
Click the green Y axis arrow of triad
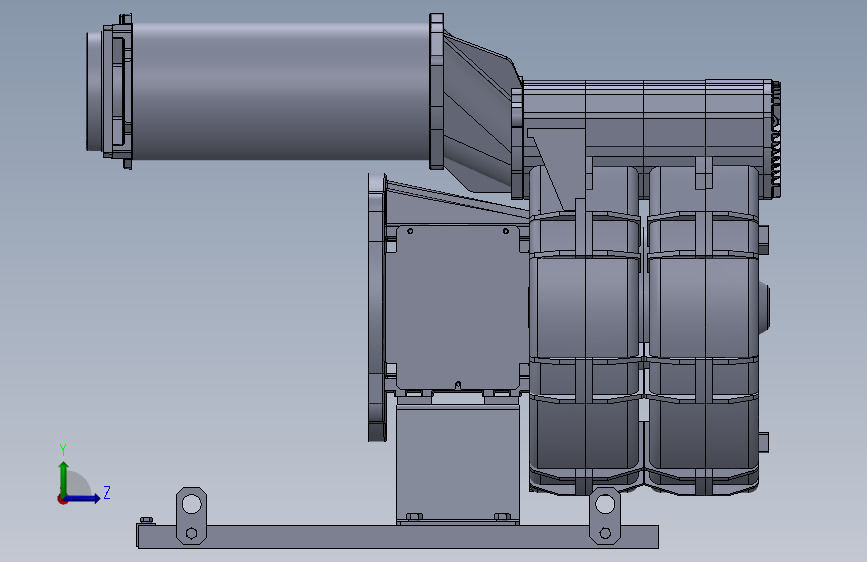point(64,477)
